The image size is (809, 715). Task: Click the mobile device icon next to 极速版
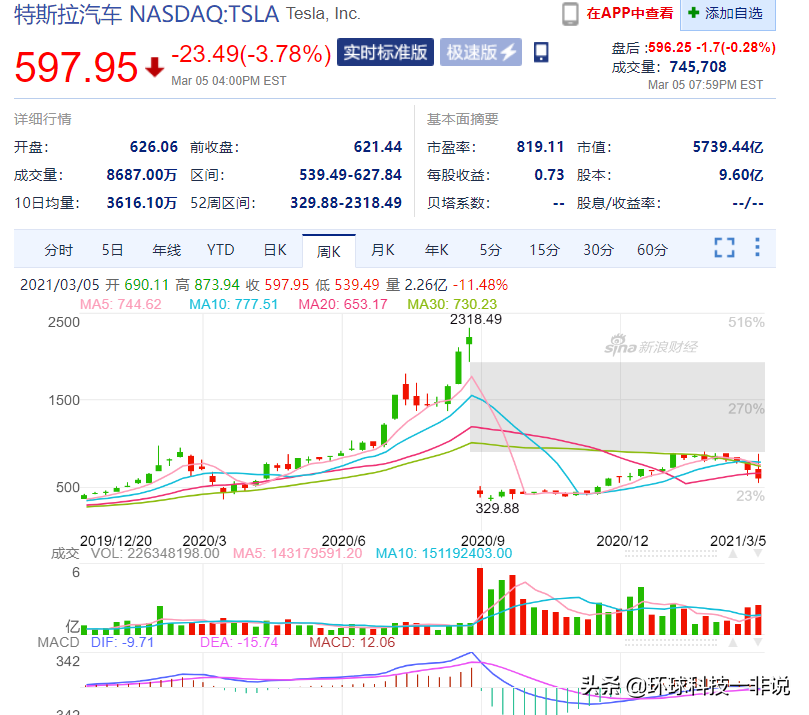point(541,52)
